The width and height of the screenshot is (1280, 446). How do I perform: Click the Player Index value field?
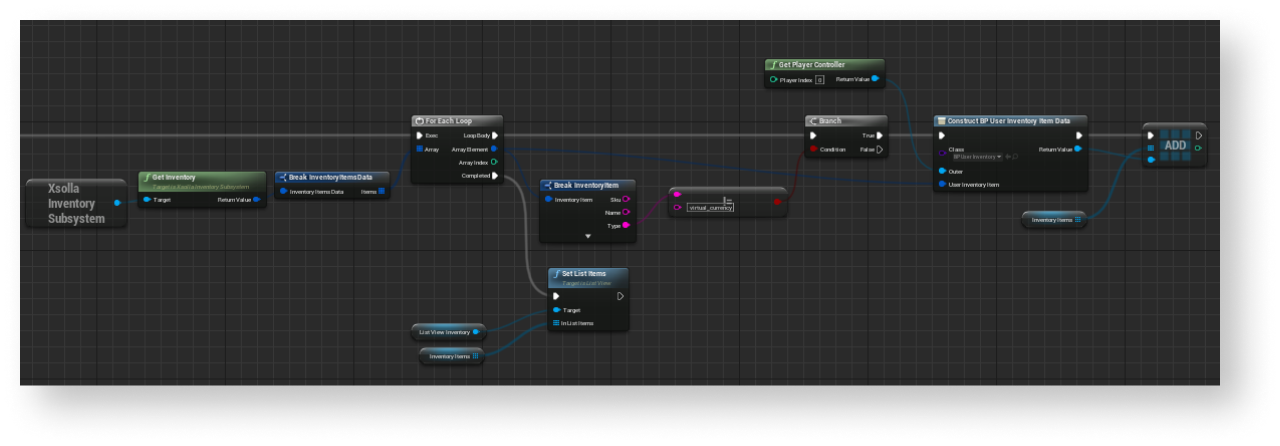click(819, 79)
